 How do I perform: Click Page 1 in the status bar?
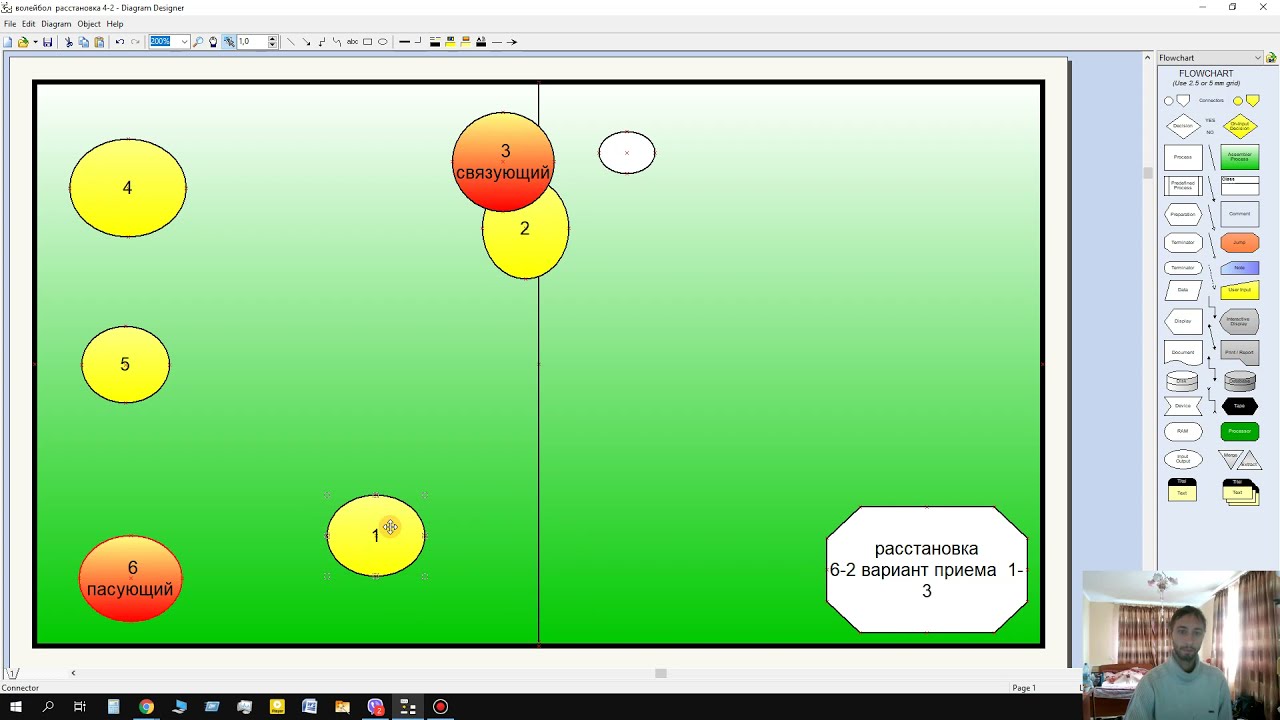click(1024, 688)
